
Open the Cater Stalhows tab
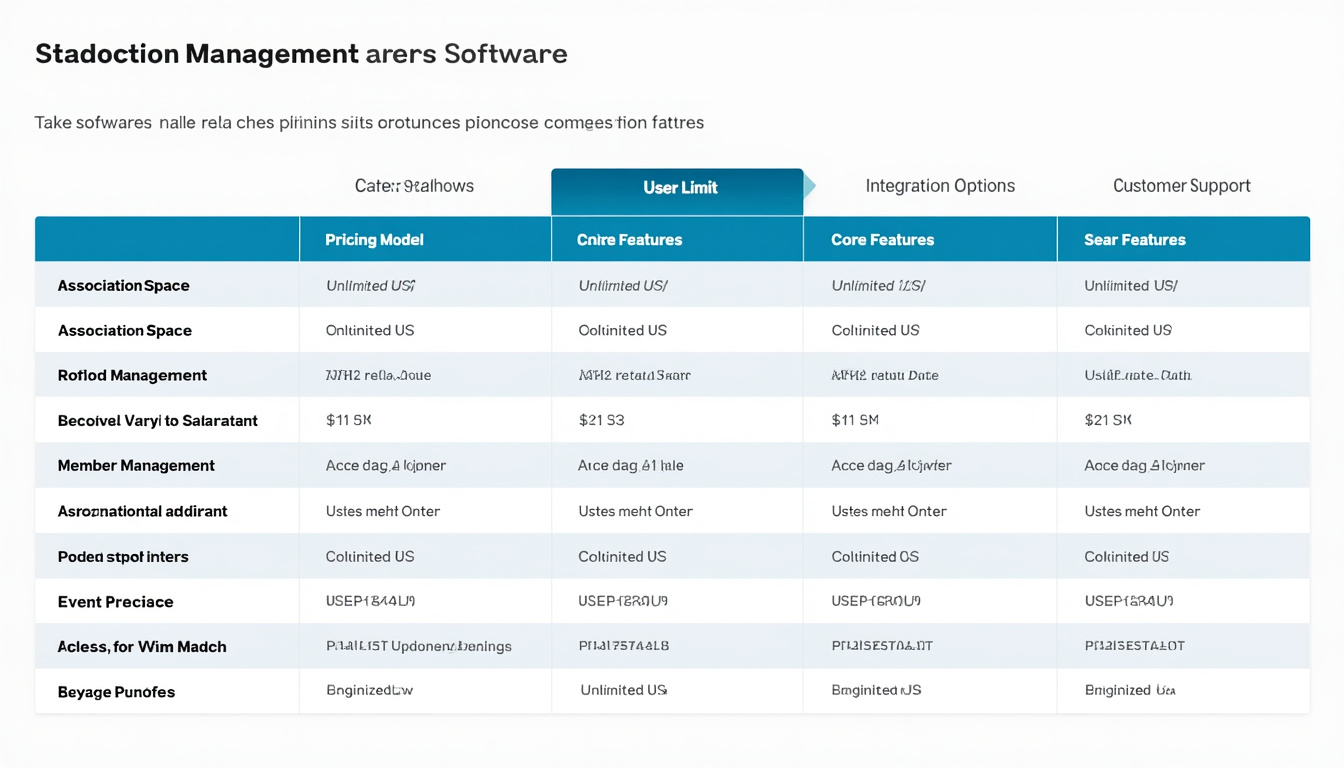coord(414,186)
